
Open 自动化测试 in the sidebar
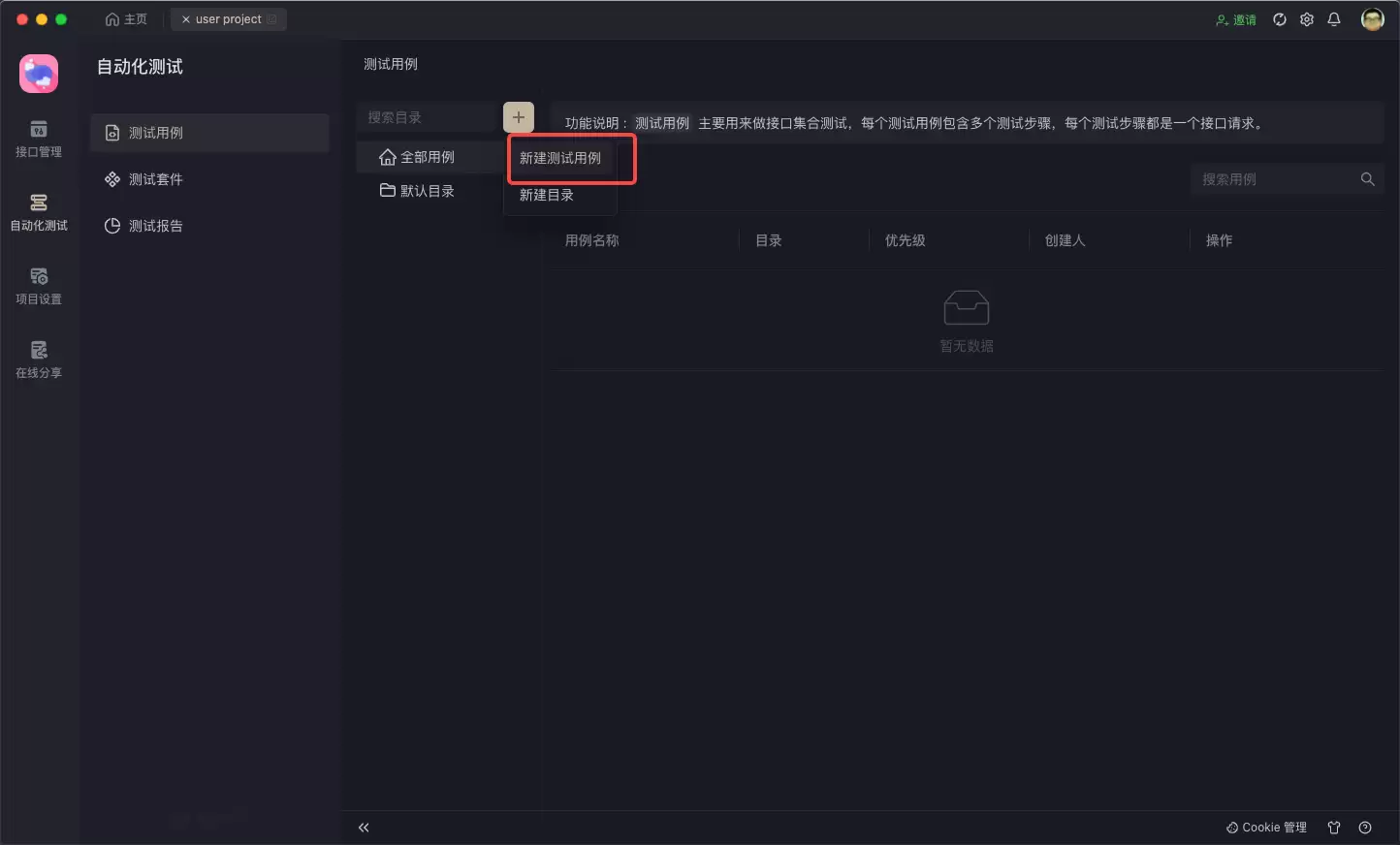[x=39, y=212]
